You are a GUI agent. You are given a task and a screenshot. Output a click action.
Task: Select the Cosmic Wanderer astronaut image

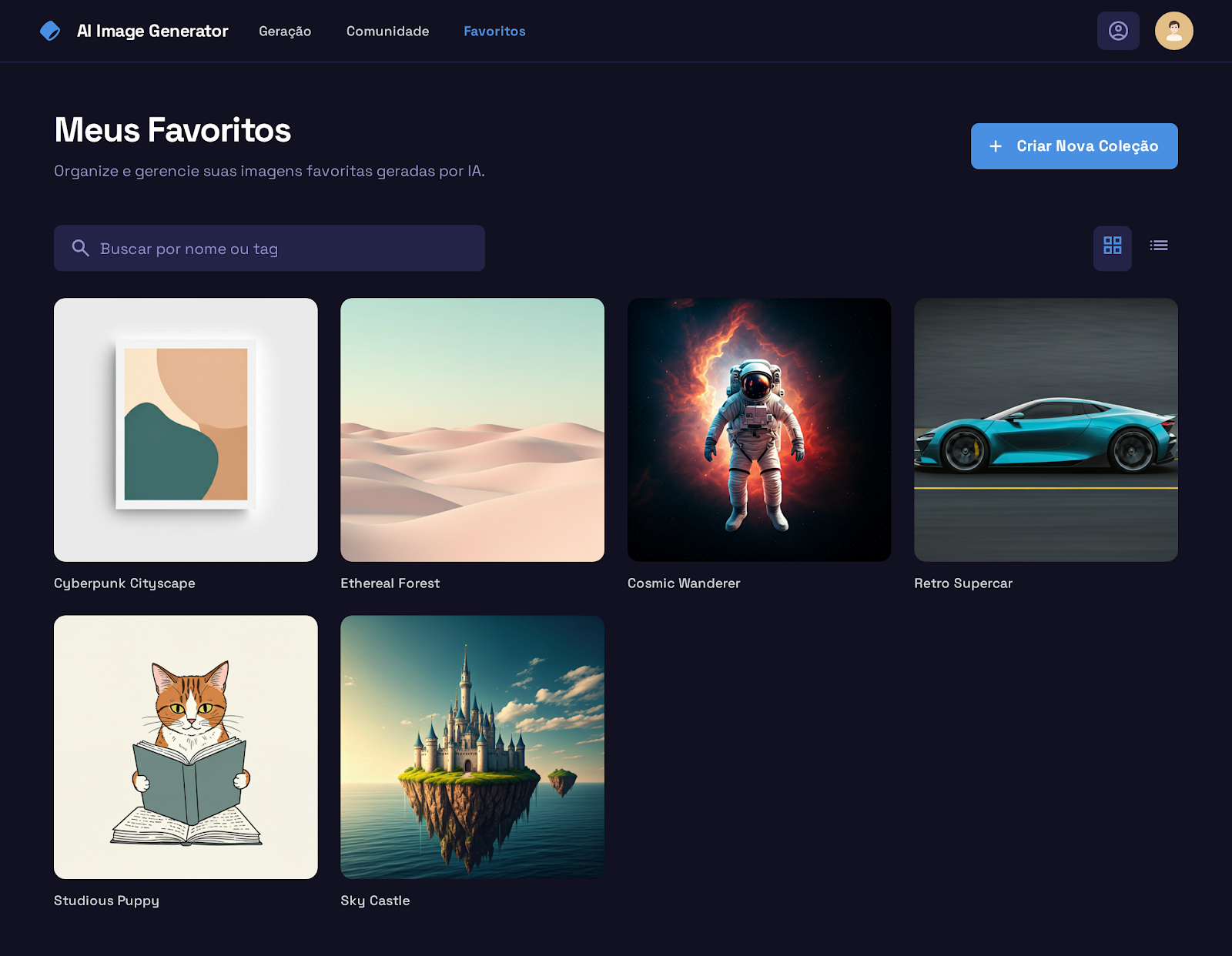(x=758, y=430)
